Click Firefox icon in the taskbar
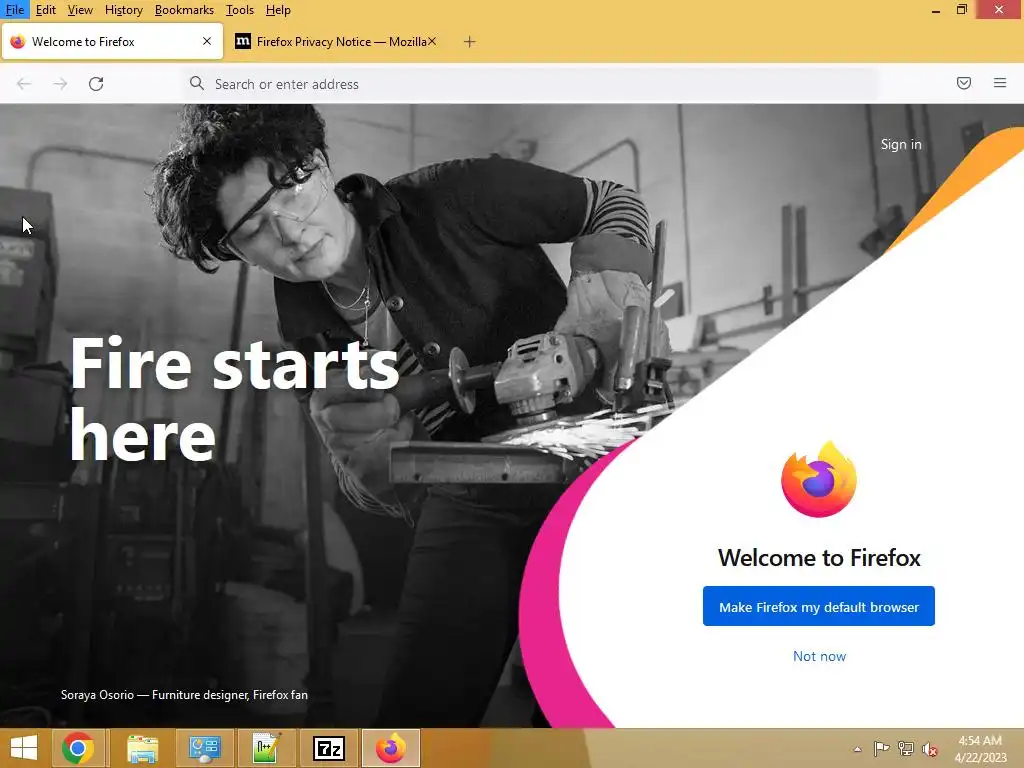Viewport: 1024px width, 768px height. pos(391,748)
